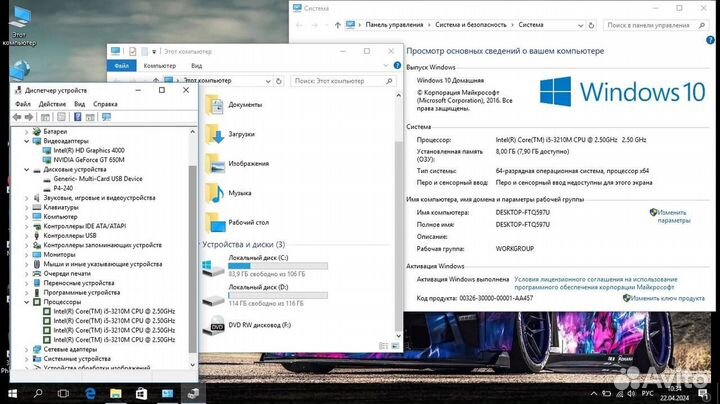Click the Control Panel taskbar icon
Viewport: 720px width, 404px height.
tap(168, 393)
